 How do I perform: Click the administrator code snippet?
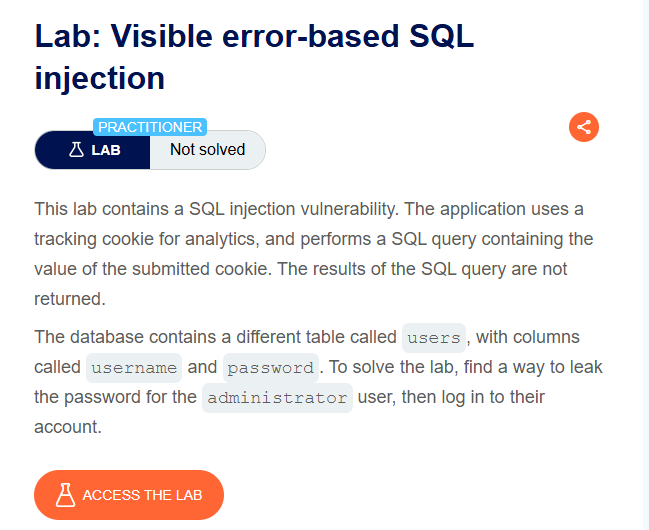pyautogui.click(x=277, y=398)
